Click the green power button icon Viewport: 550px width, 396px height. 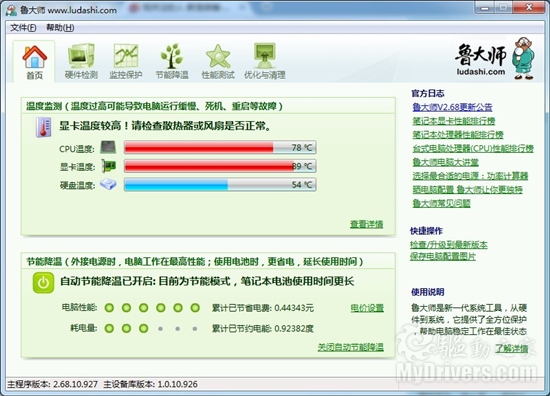tap(43, 283)
